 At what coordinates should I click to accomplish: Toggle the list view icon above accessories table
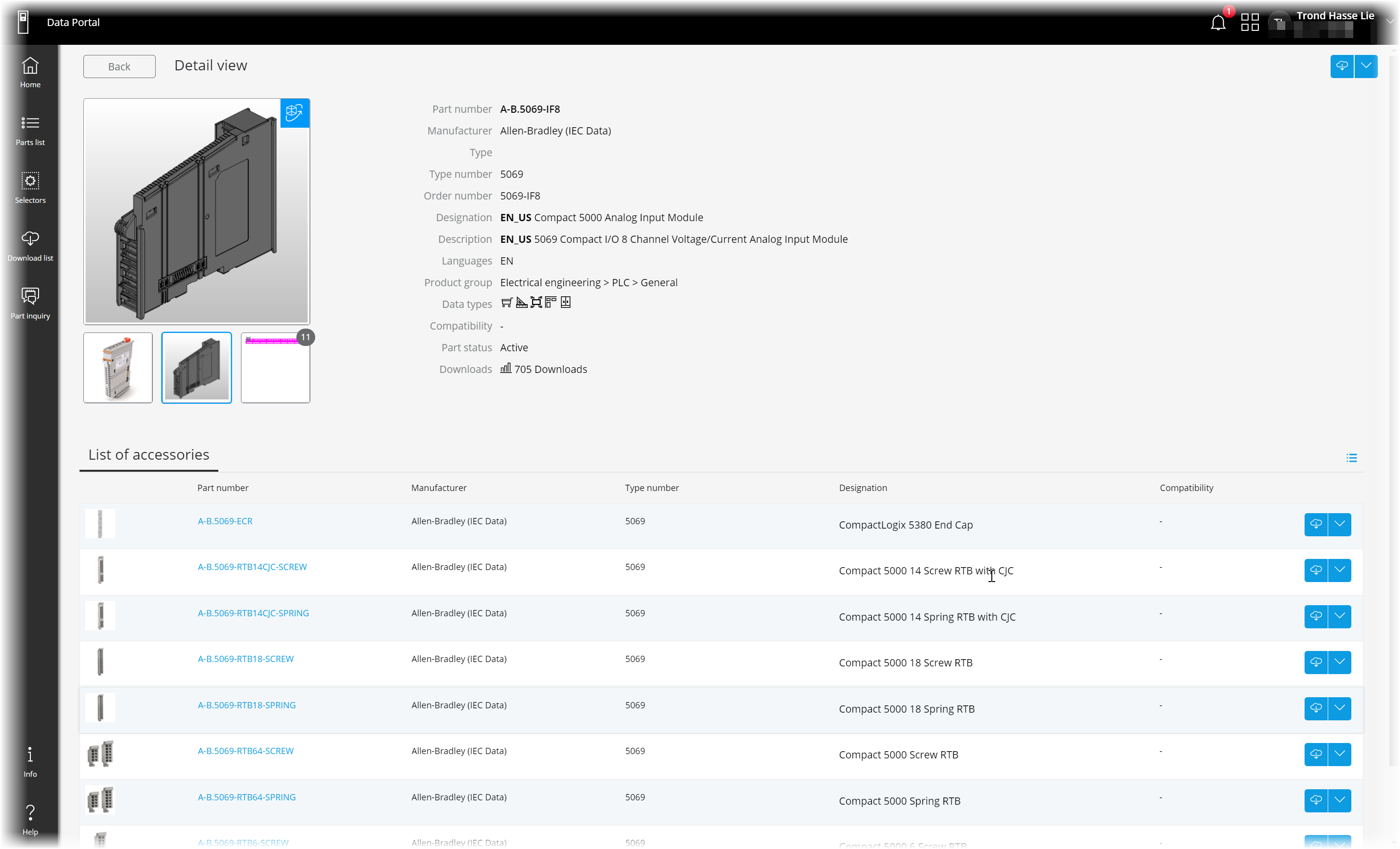pyautogui.click(x=1352, y=457)
